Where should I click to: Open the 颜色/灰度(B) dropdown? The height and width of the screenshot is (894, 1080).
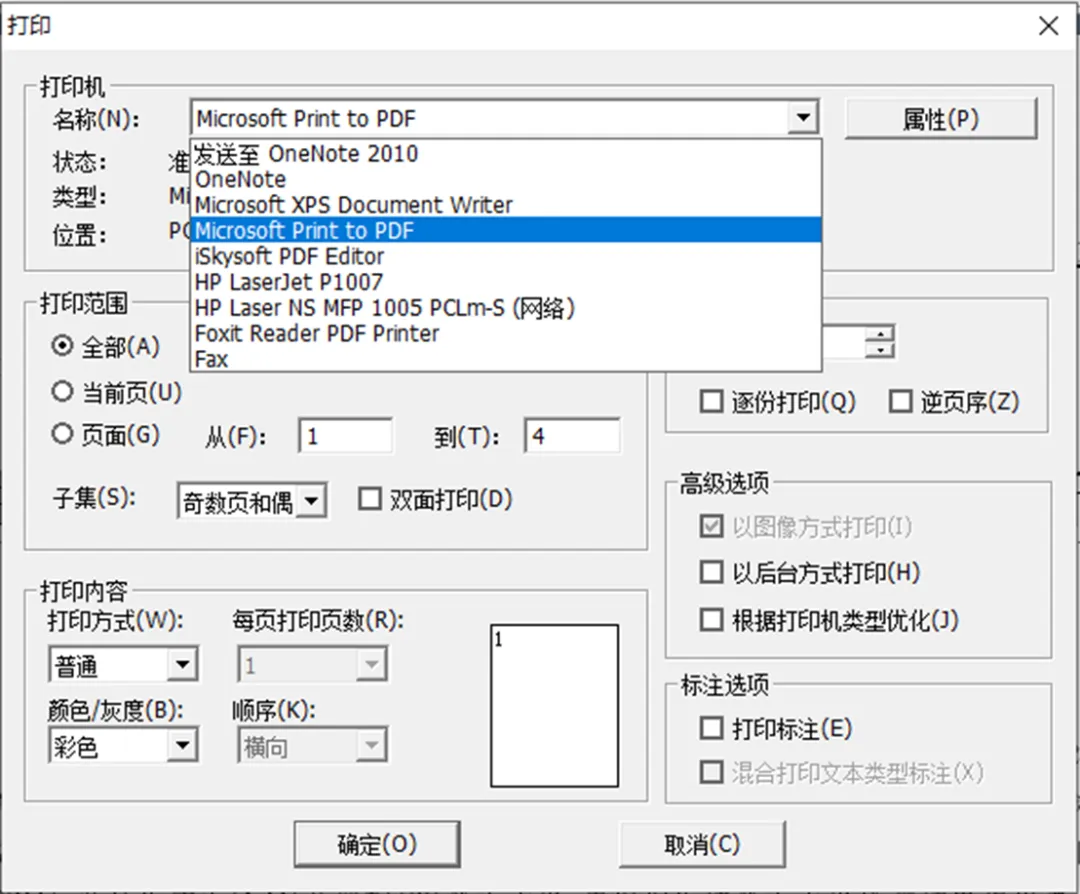[123, 745]
